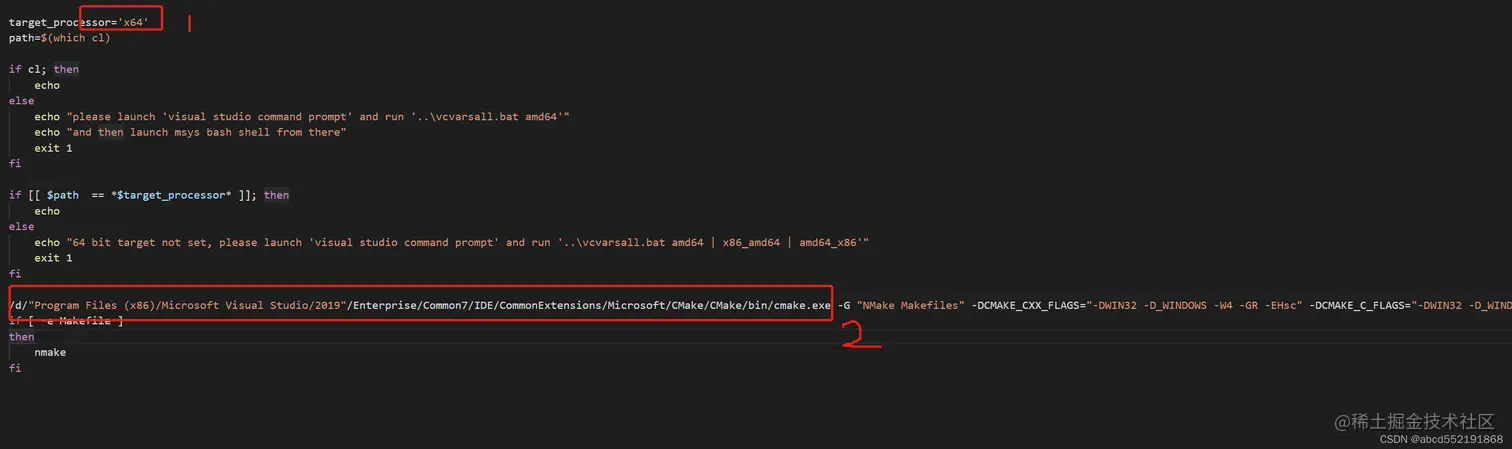Click the -DCMAKE_C_FLAGS argument
This screenshot has height=449, width=1512.
(1410, 305)
